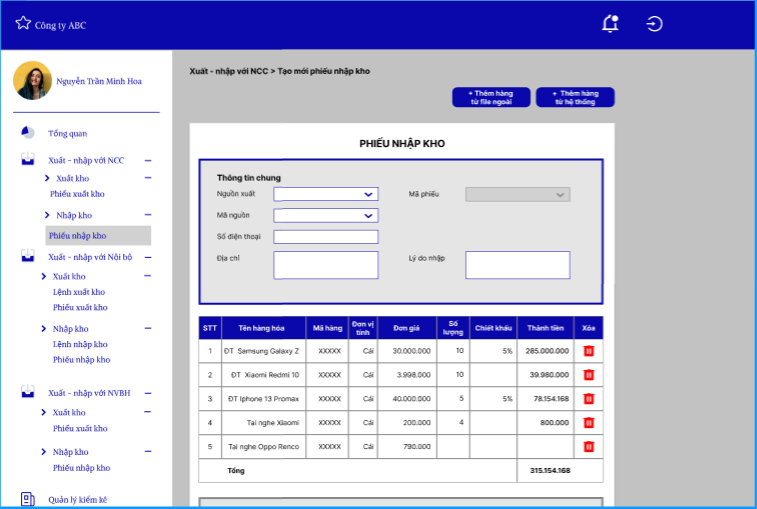The image size is (757, 509).
Task: Go to Tổng quan menu item
Action: [x=68, y=133]
